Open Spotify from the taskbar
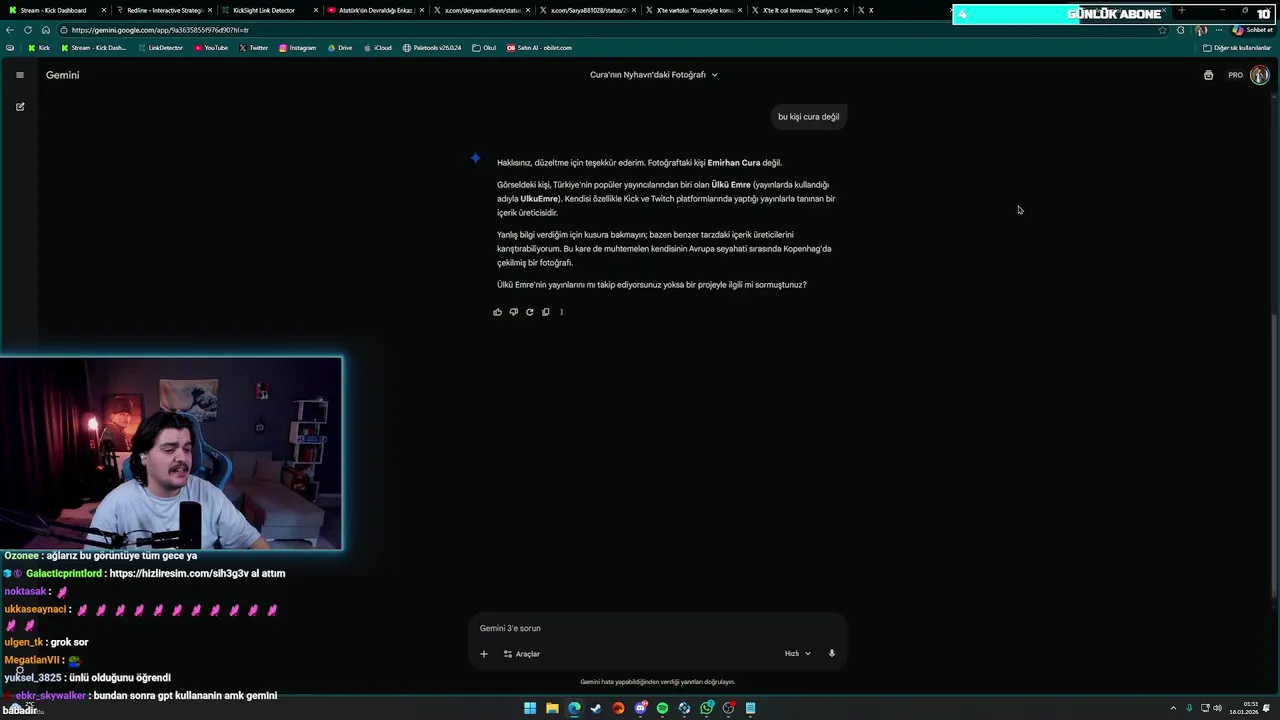The width and height of the screenshot is (1280, 720). click(x=662, y=708)
